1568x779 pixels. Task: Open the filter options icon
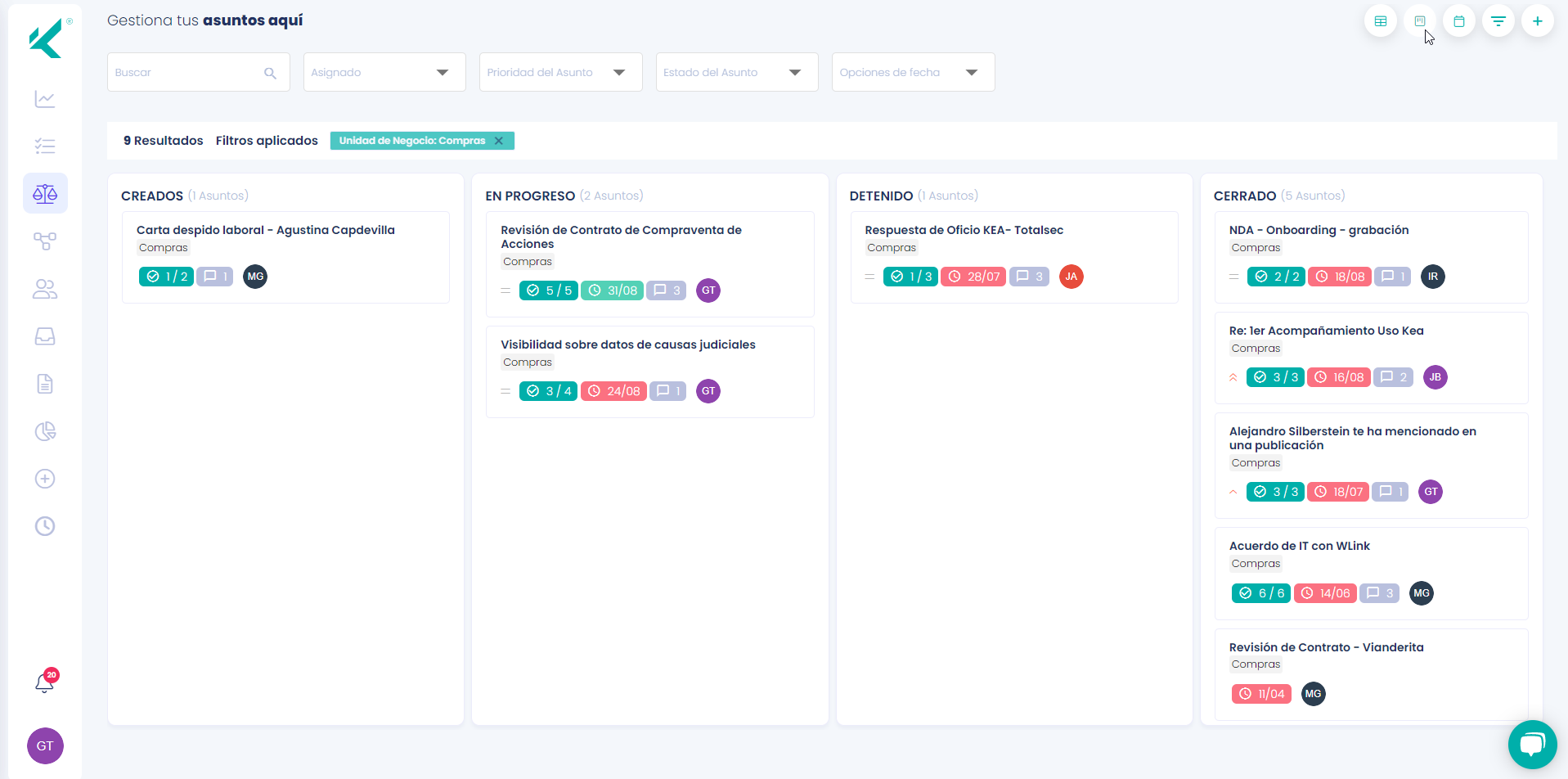click(x=1499, y=20)
